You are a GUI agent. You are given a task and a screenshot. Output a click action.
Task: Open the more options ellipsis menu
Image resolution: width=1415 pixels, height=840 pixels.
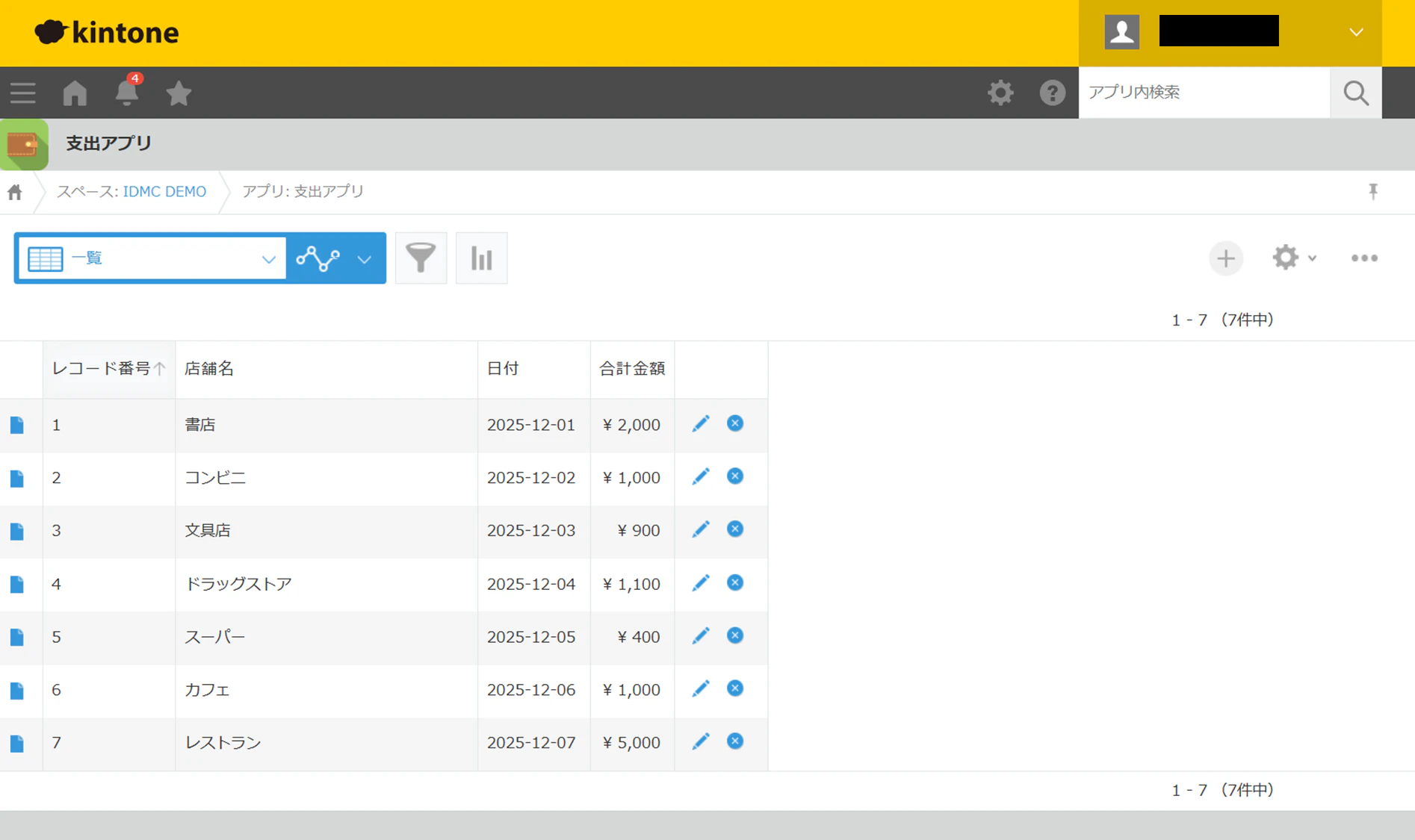pos(1364,258)
